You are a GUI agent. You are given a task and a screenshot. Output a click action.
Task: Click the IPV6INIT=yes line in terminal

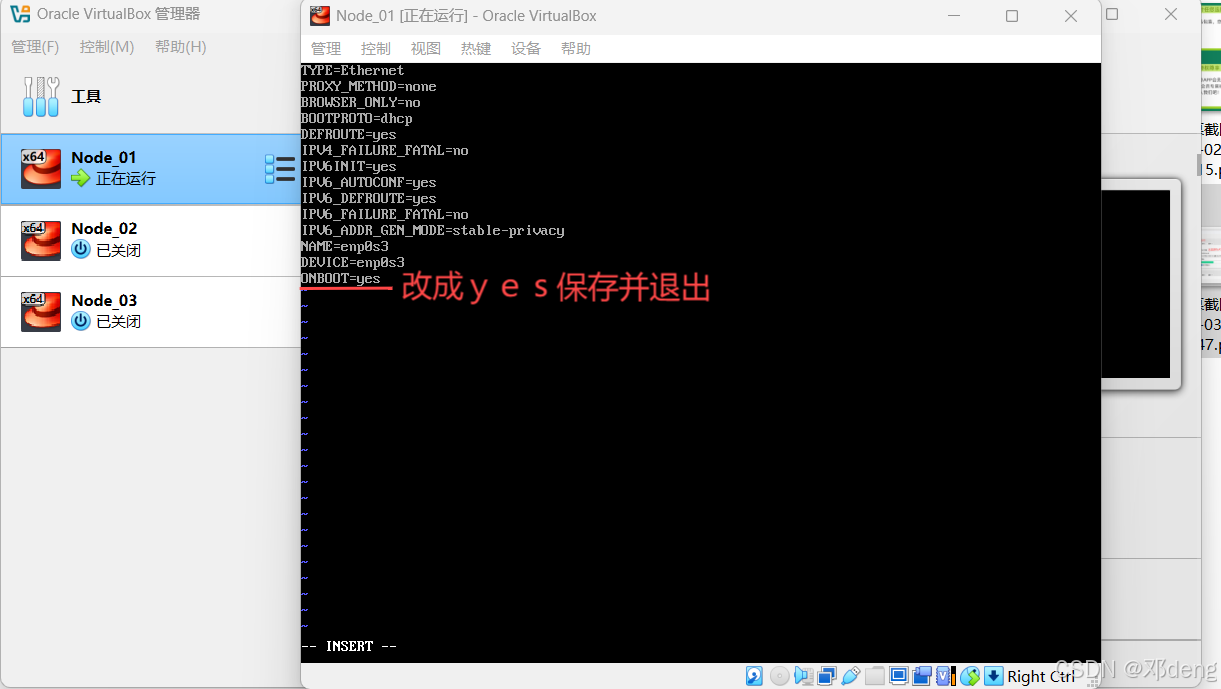coord(349,166)
